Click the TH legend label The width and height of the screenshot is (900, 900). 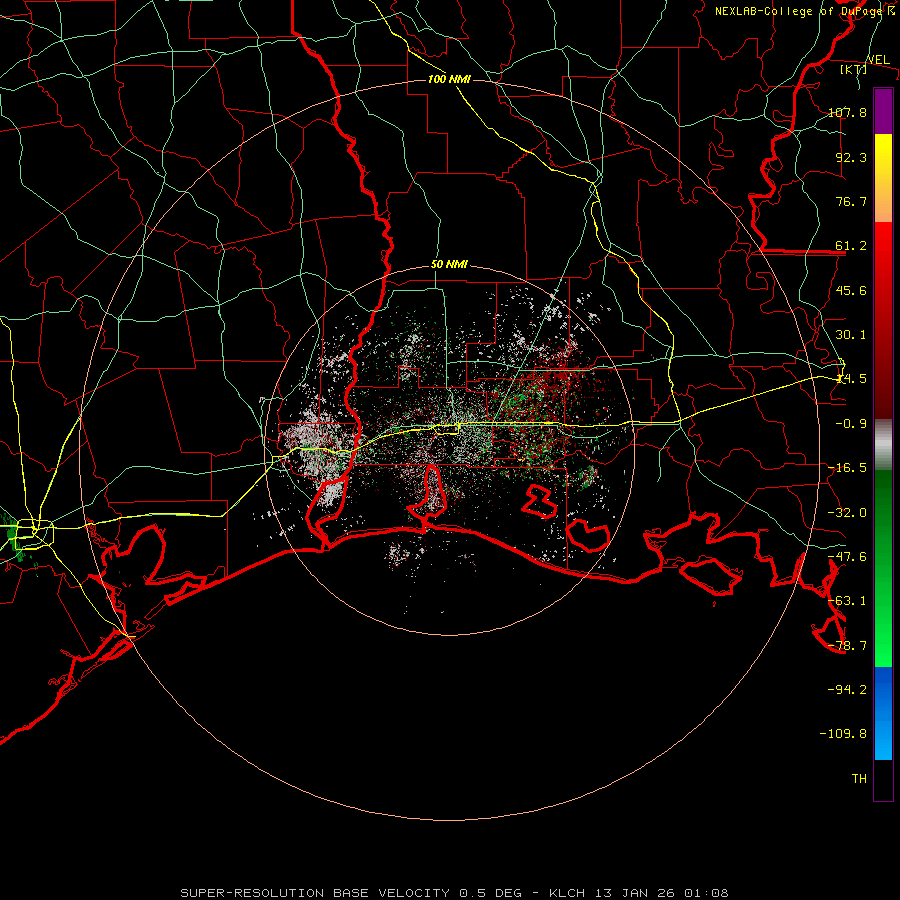(859, 779)
